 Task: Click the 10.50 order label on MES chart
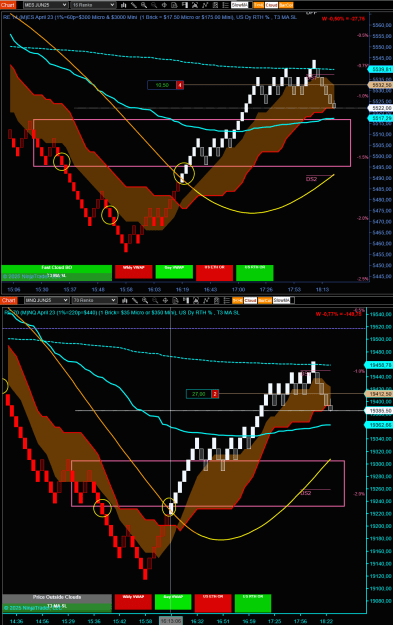click(x=162, y=85)
